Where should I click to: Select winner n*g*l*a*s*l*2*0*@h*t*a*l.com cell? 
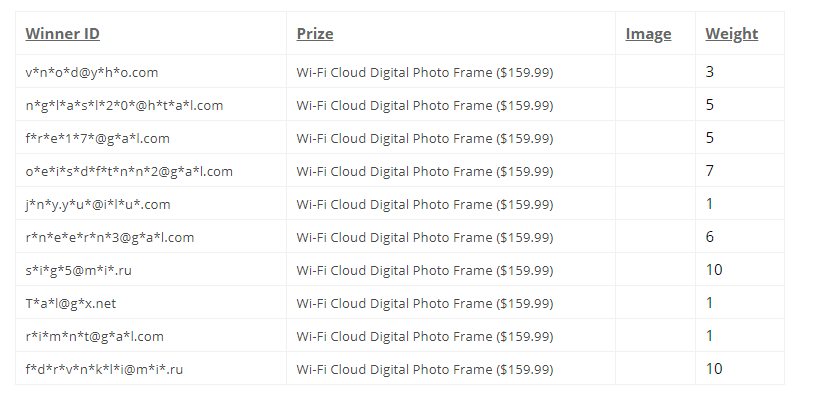(124, 105)
